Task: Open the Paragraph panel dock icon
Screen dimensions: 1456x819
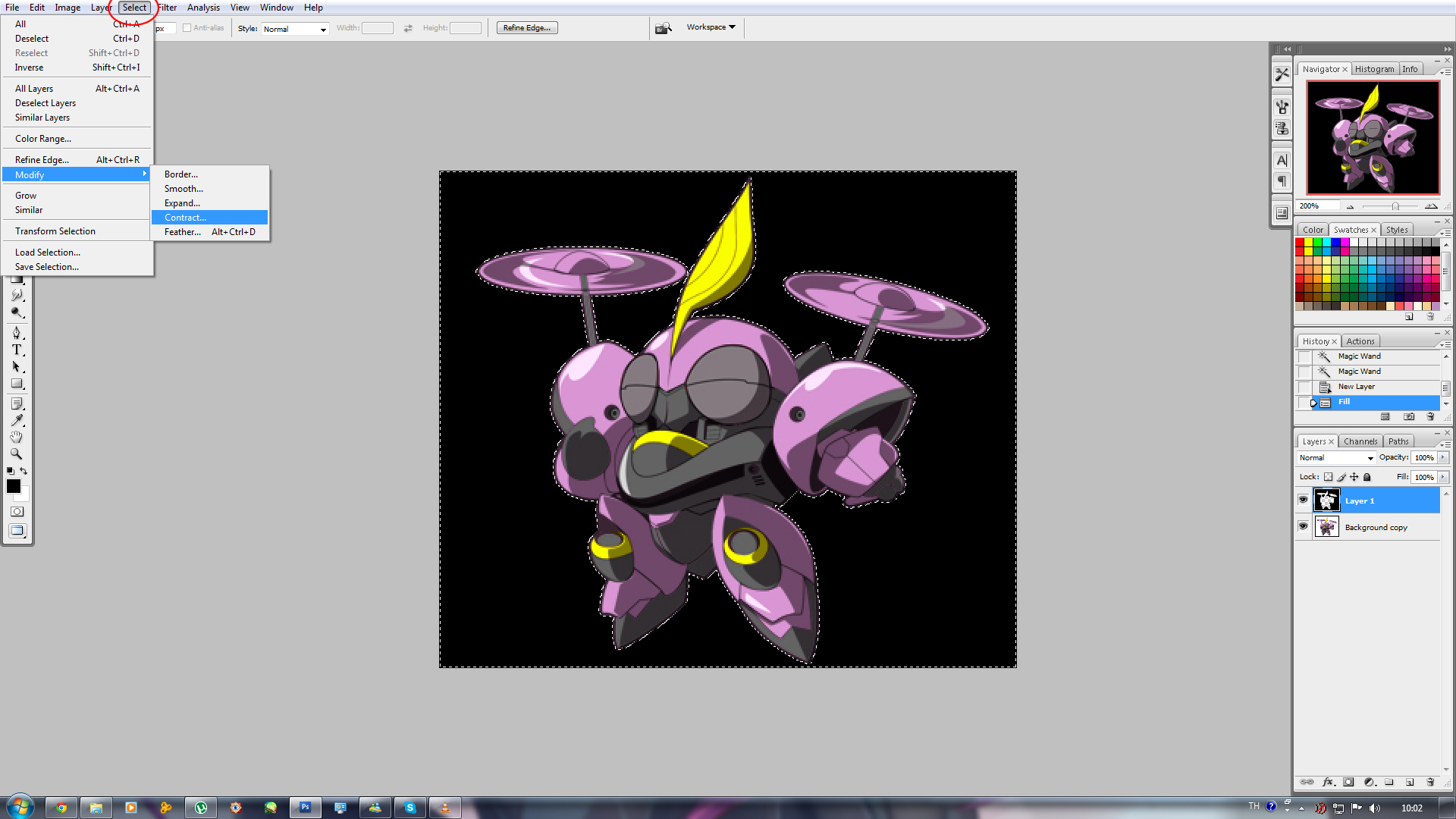Action: click(1282, 181)
